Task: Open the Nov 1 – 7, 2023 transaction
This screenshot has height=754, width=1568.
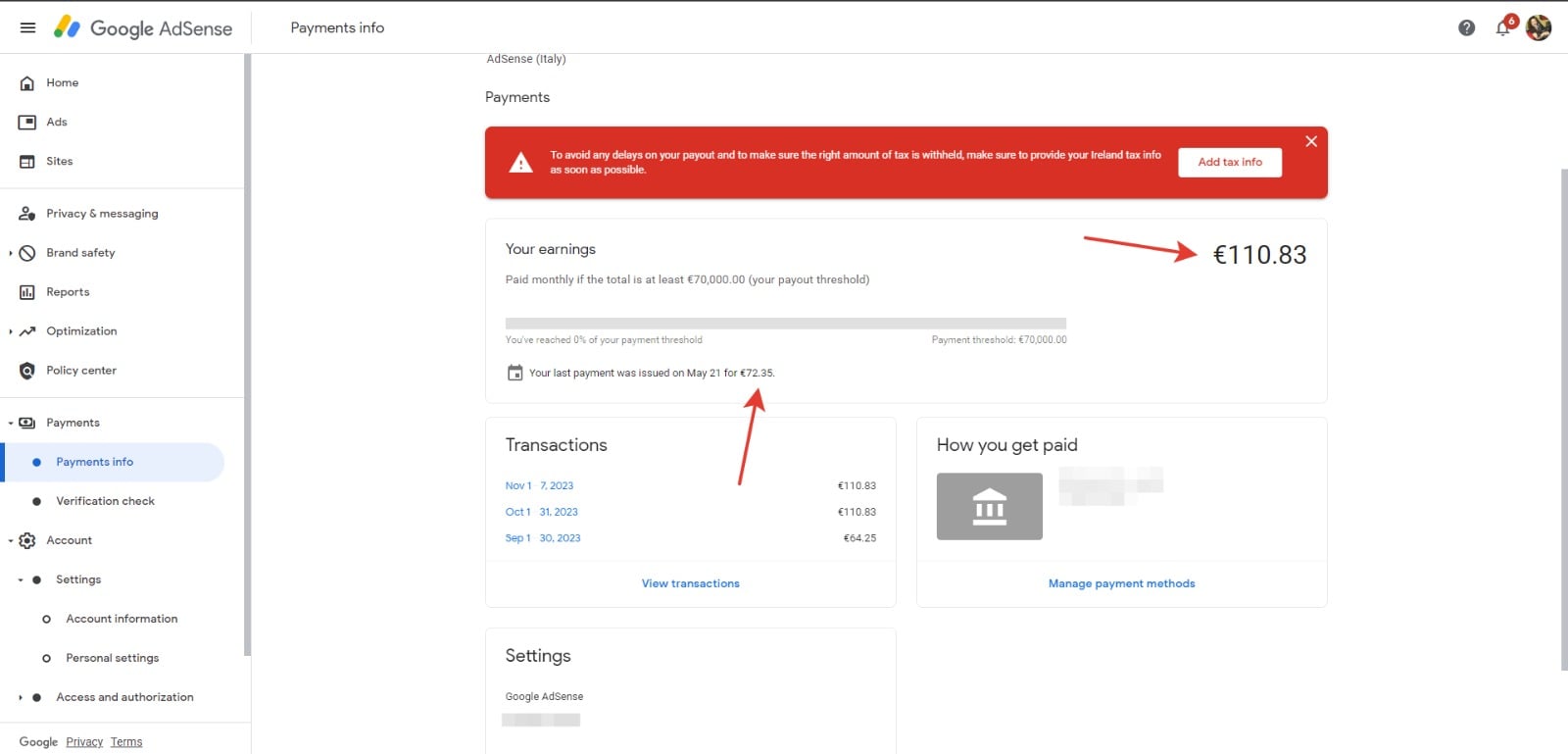Action: [x=540, y=485]
